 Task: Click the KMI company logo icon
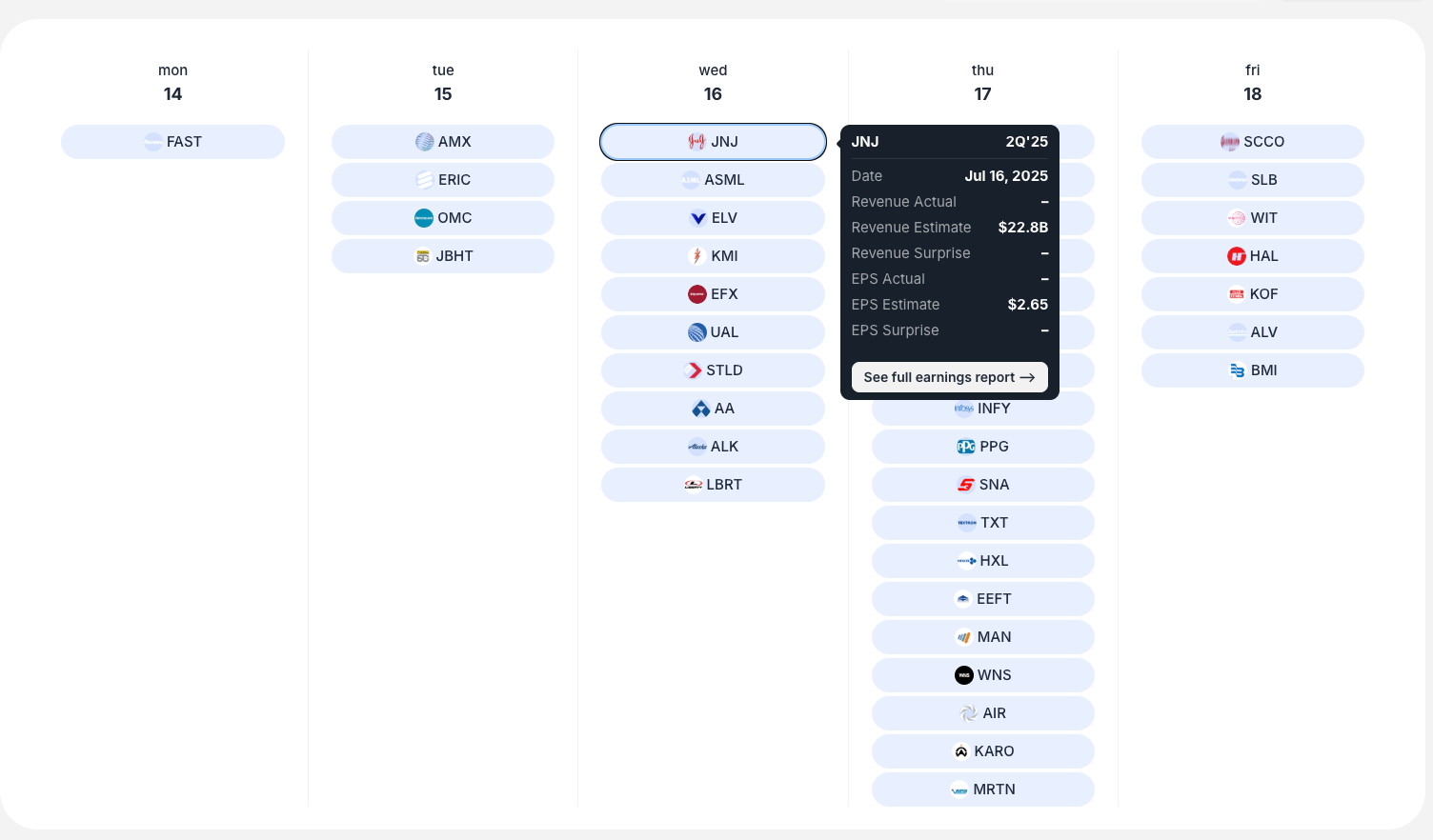(x=697, y=256)
